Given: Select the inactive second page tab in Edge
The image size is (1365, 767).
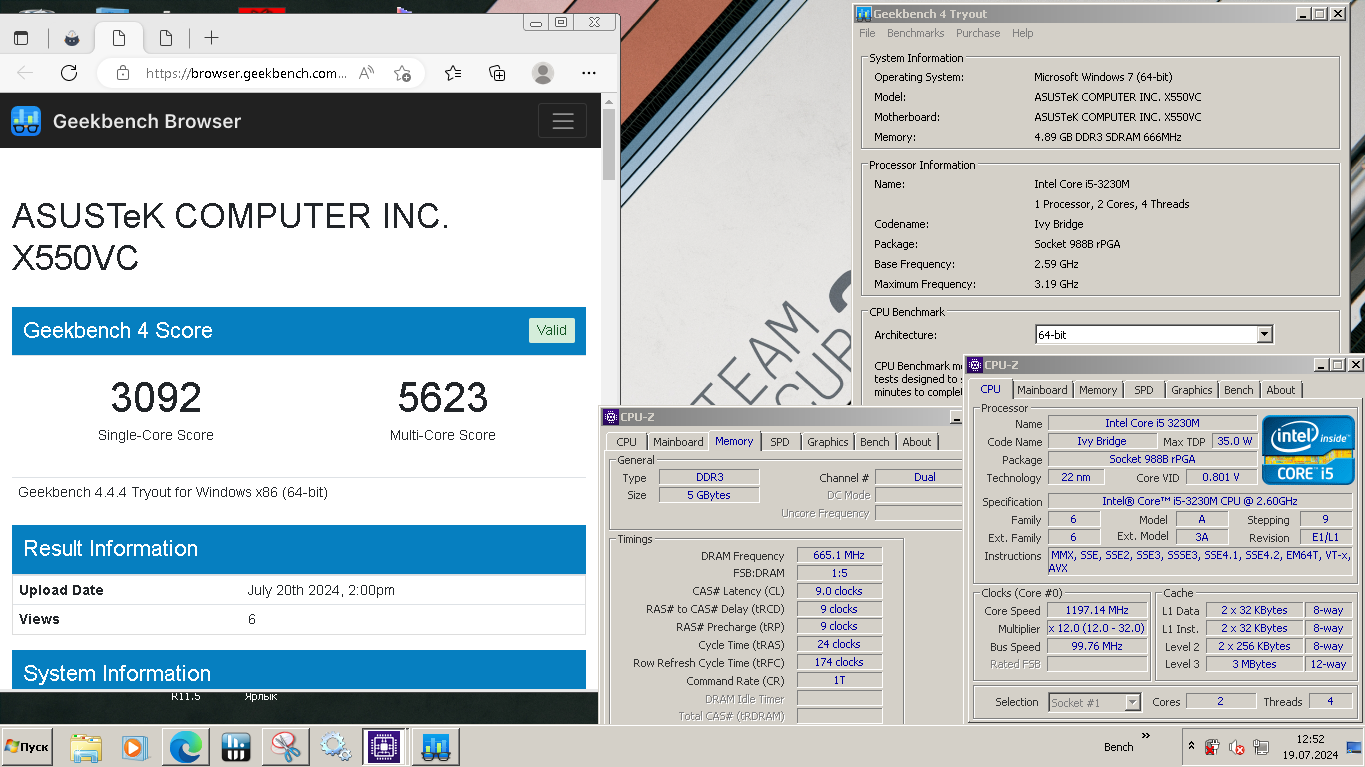Looking at the screenshot, I should (x=166, y=38).
